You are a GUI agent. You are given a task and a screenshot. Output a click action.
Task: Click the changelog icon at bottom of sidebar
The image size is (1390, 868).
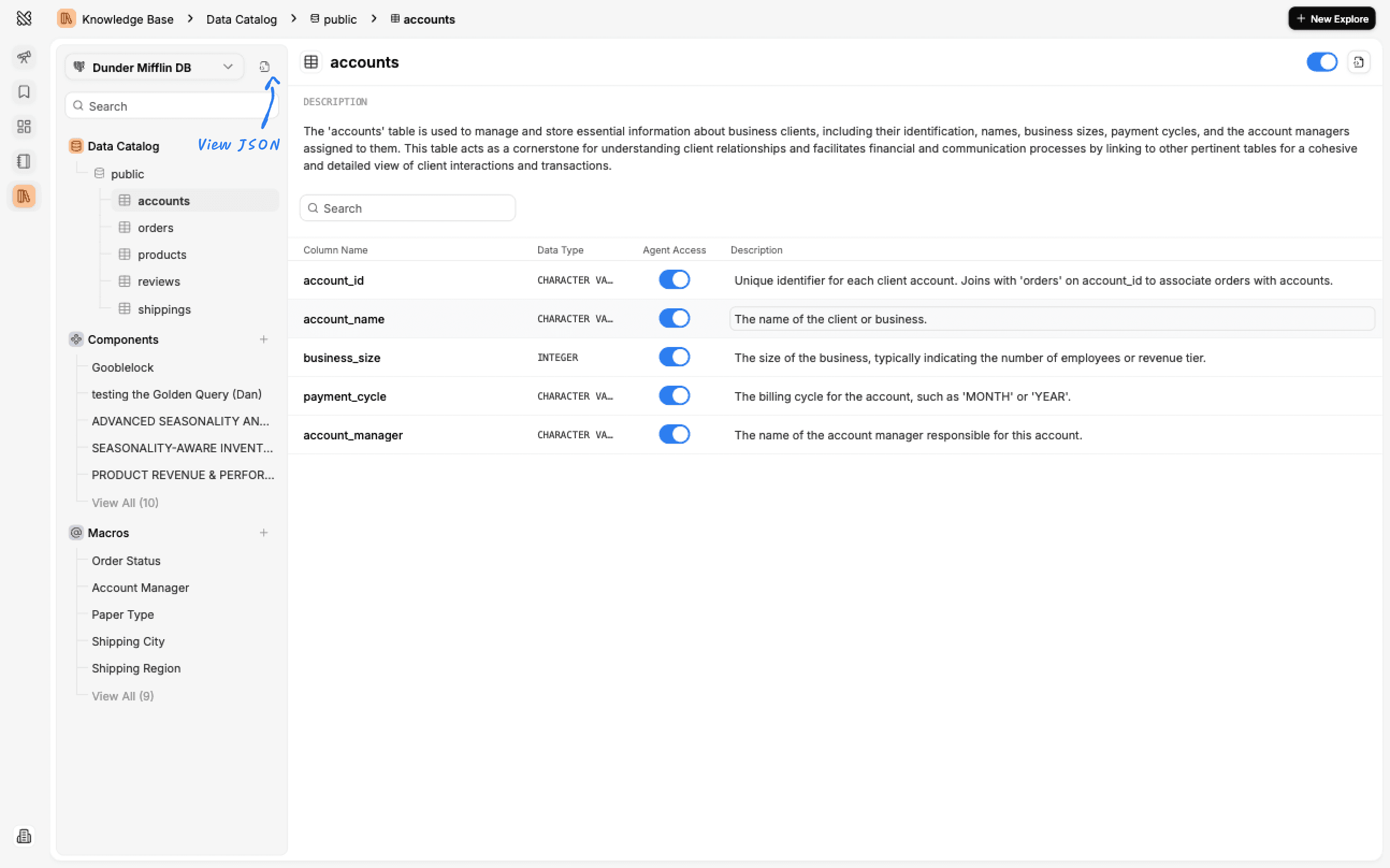[x=24, y=836]
